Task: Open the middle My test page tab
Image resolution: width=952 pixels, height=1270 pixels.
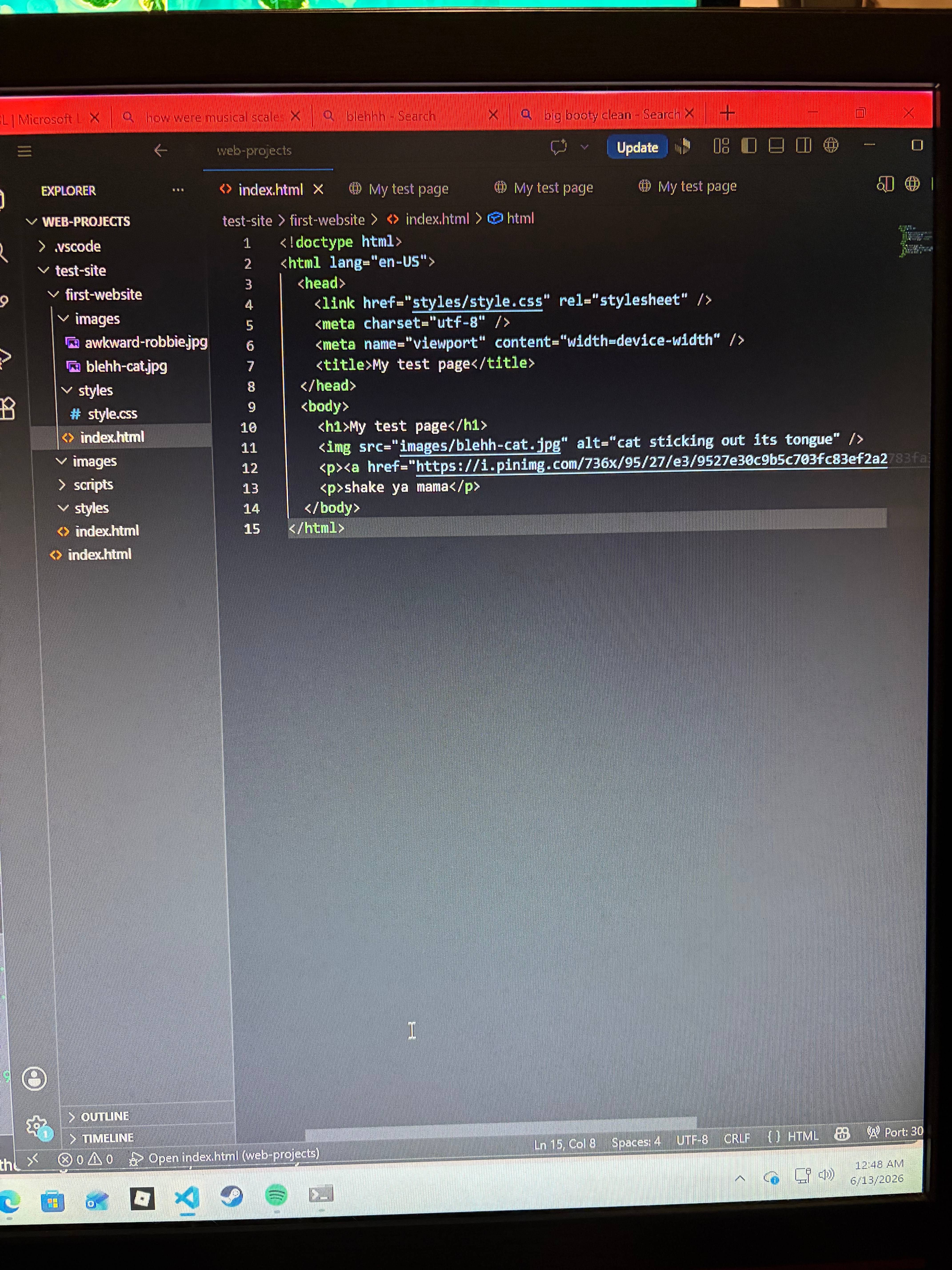Action: click(544, 187)
